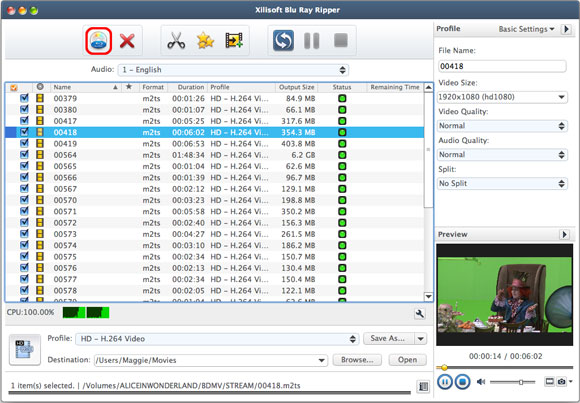The width and height of the screenshot is (580, 403).
Task: Open the Audio Quality dropdown
Action: [502, 155]
